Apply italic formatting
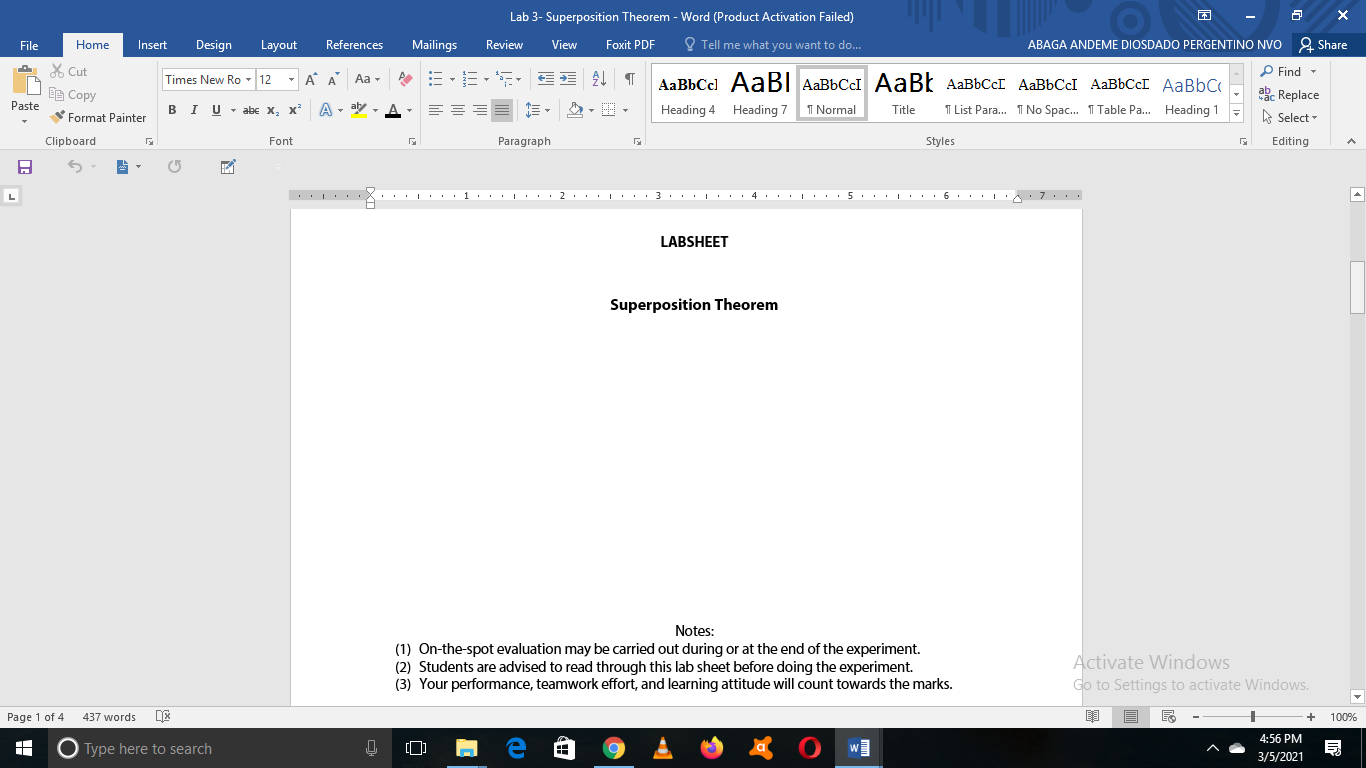 coord(194,110)
